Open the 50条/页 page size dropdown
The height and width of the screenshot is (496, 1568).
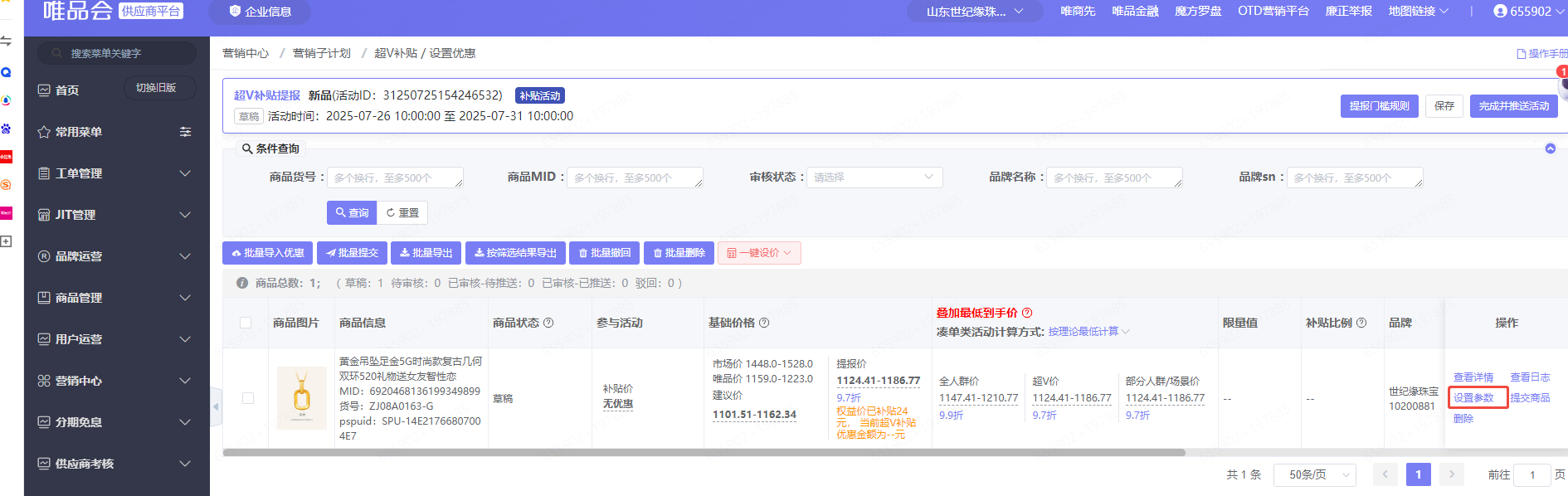(x=1314, y=474)
